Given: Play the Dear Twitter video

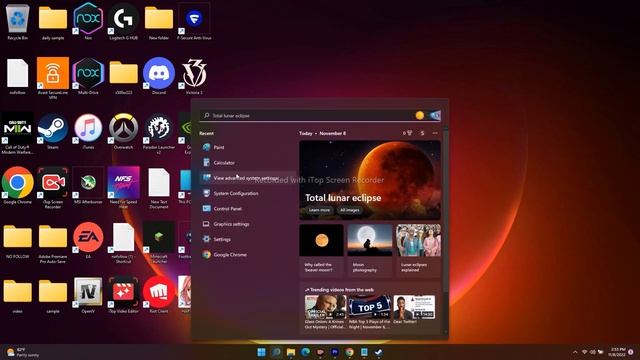Looking at the screenshot, I should [x=413, y=307].
